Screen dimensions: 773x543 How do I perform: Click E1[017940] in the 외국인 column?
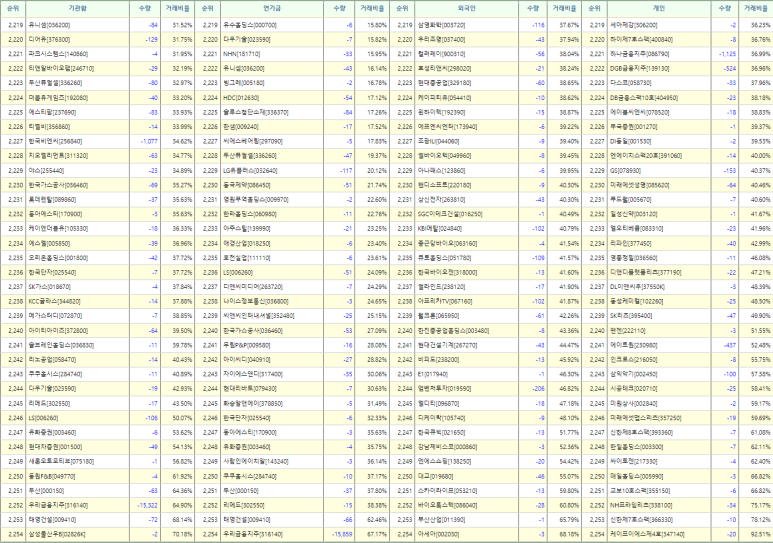pos(432,374)
